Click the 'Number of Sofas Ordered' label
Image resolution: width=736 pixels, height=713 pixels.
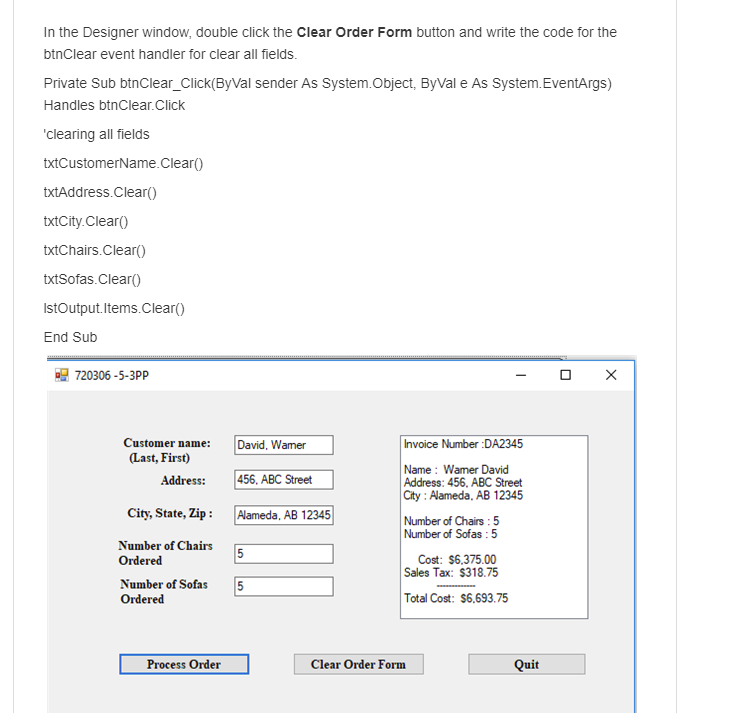click(x=164, y=591)
